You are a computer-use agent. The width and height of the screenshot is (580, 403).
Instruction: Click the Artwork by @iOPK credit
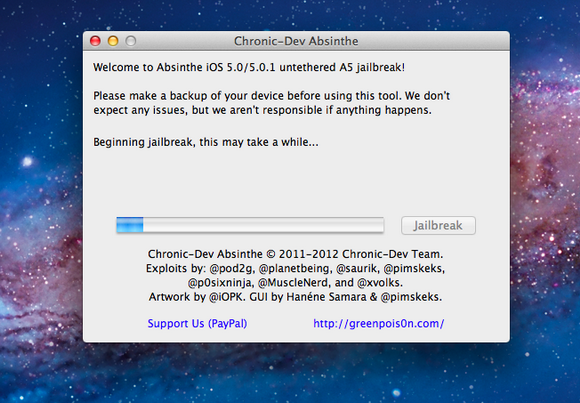(x=197, y=297)
